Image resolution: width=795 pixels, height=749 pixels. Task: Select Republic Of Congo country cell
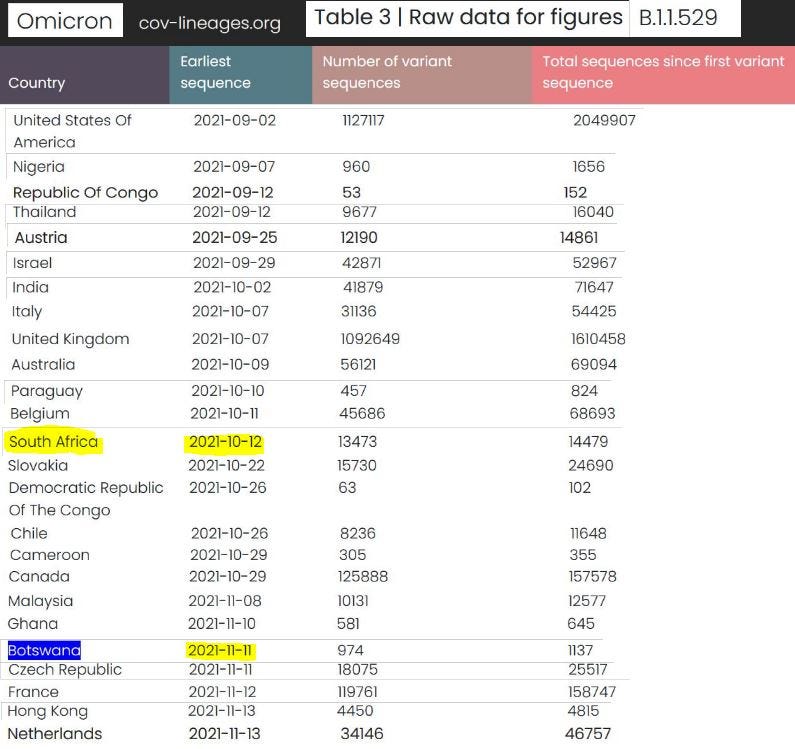click(85, 193)
